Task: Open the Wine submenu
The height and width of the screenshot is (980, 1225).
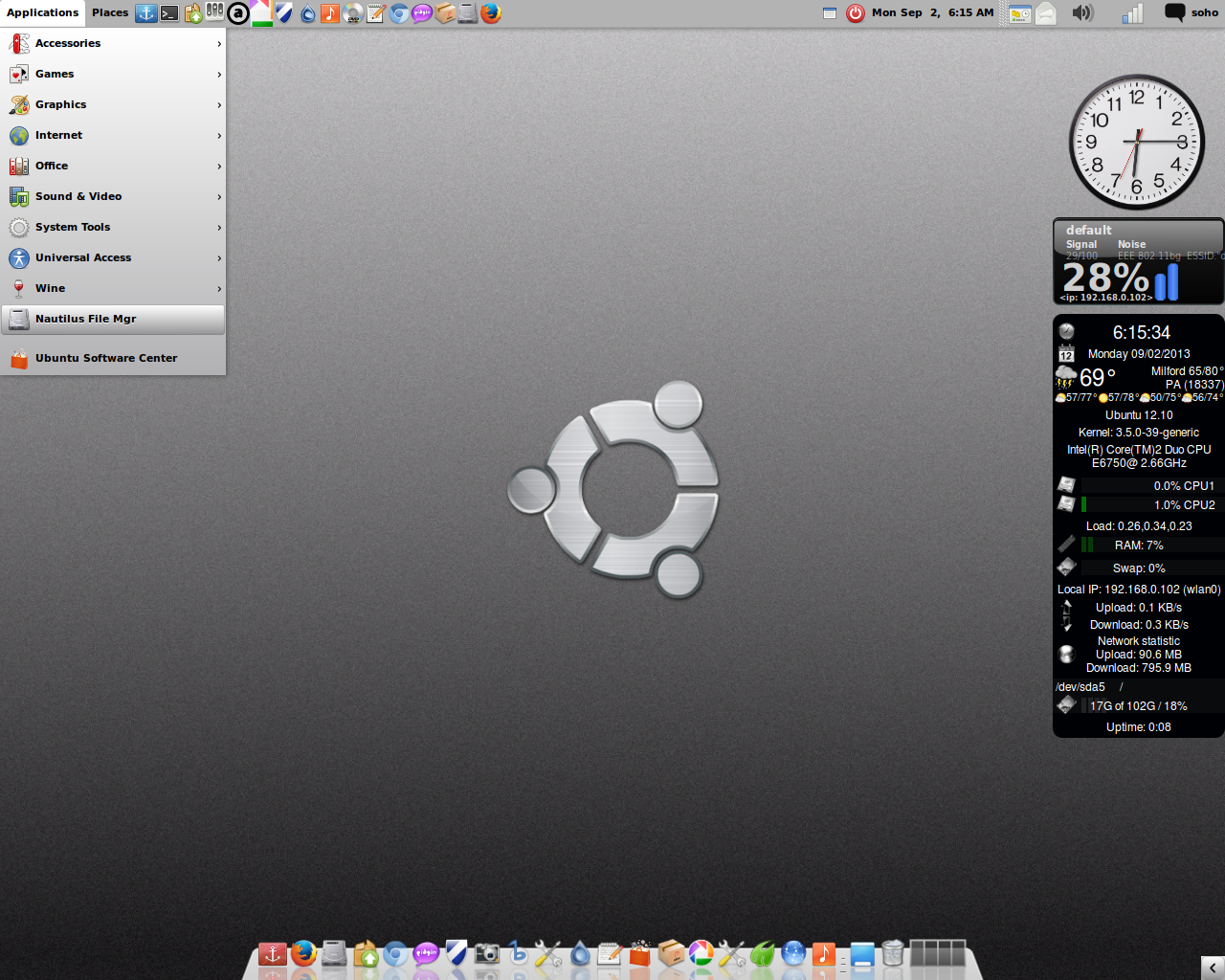Action: (x=113, y=288)
